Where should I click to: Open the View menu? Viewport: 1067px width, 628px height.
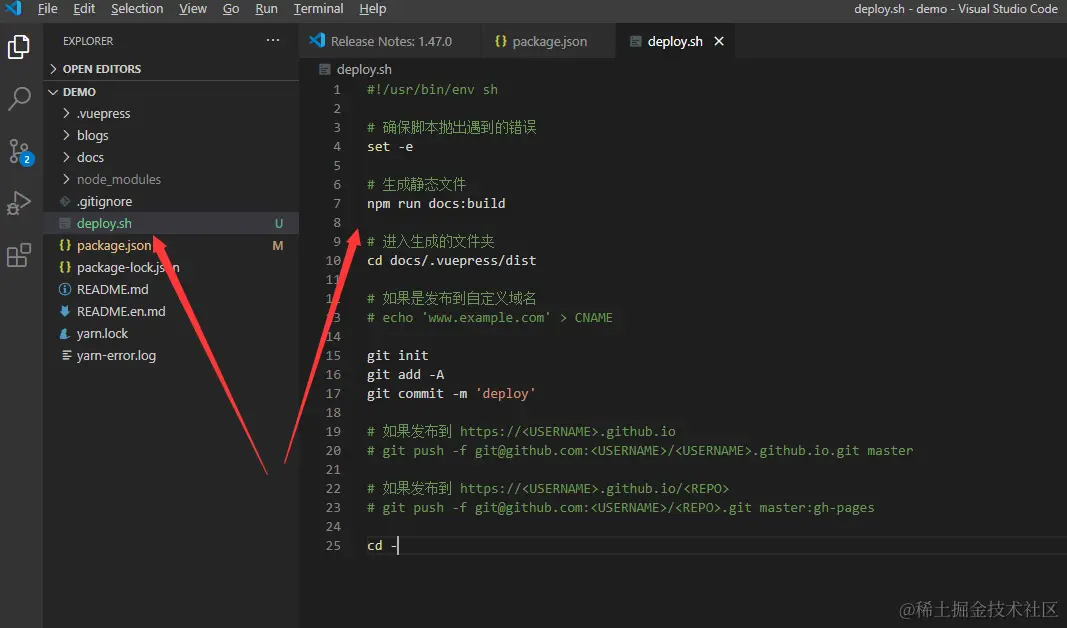193,9
